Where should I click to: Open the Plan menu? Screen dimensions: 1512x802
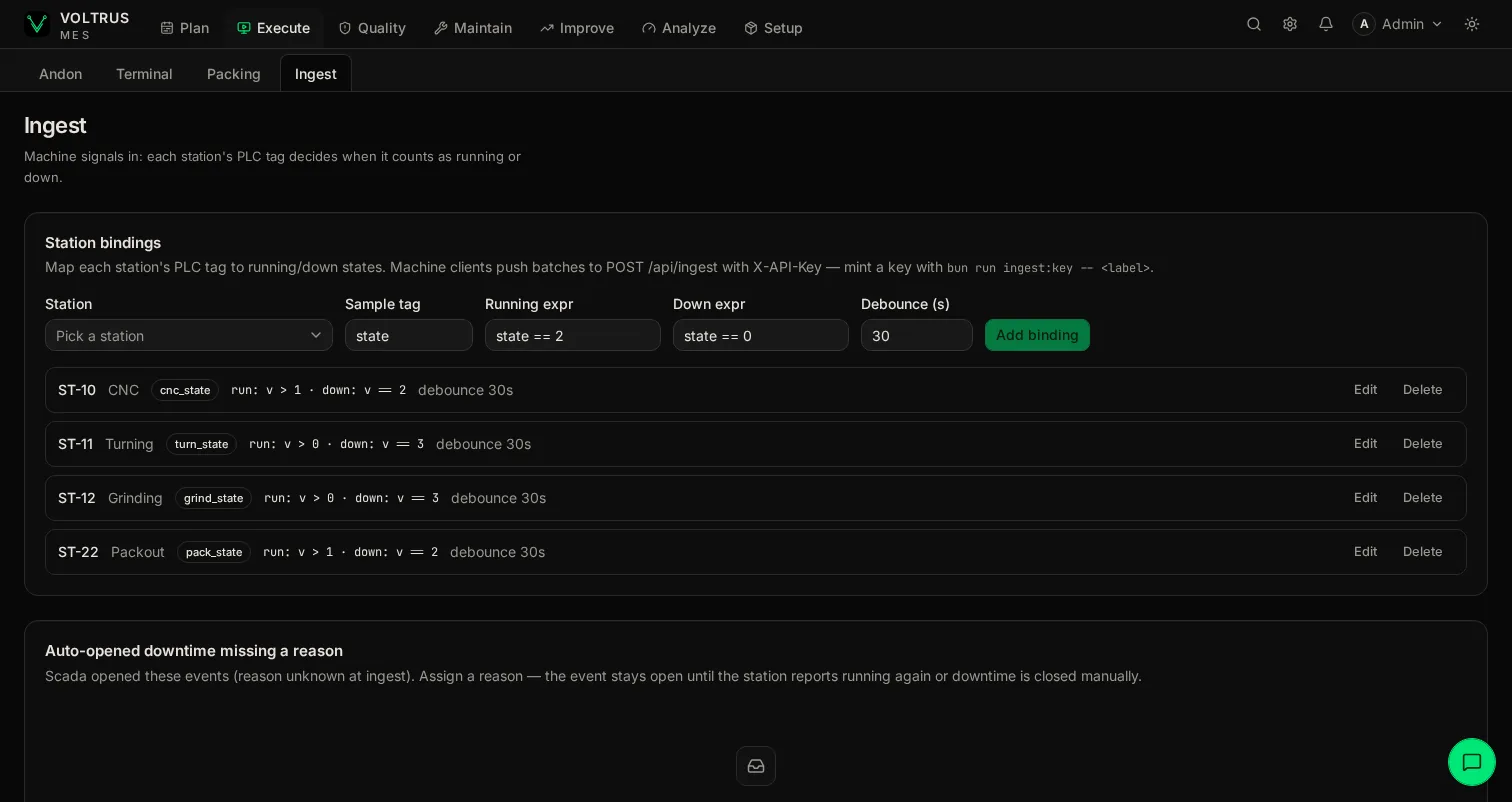pyautogui.click(x=185, y=28)
